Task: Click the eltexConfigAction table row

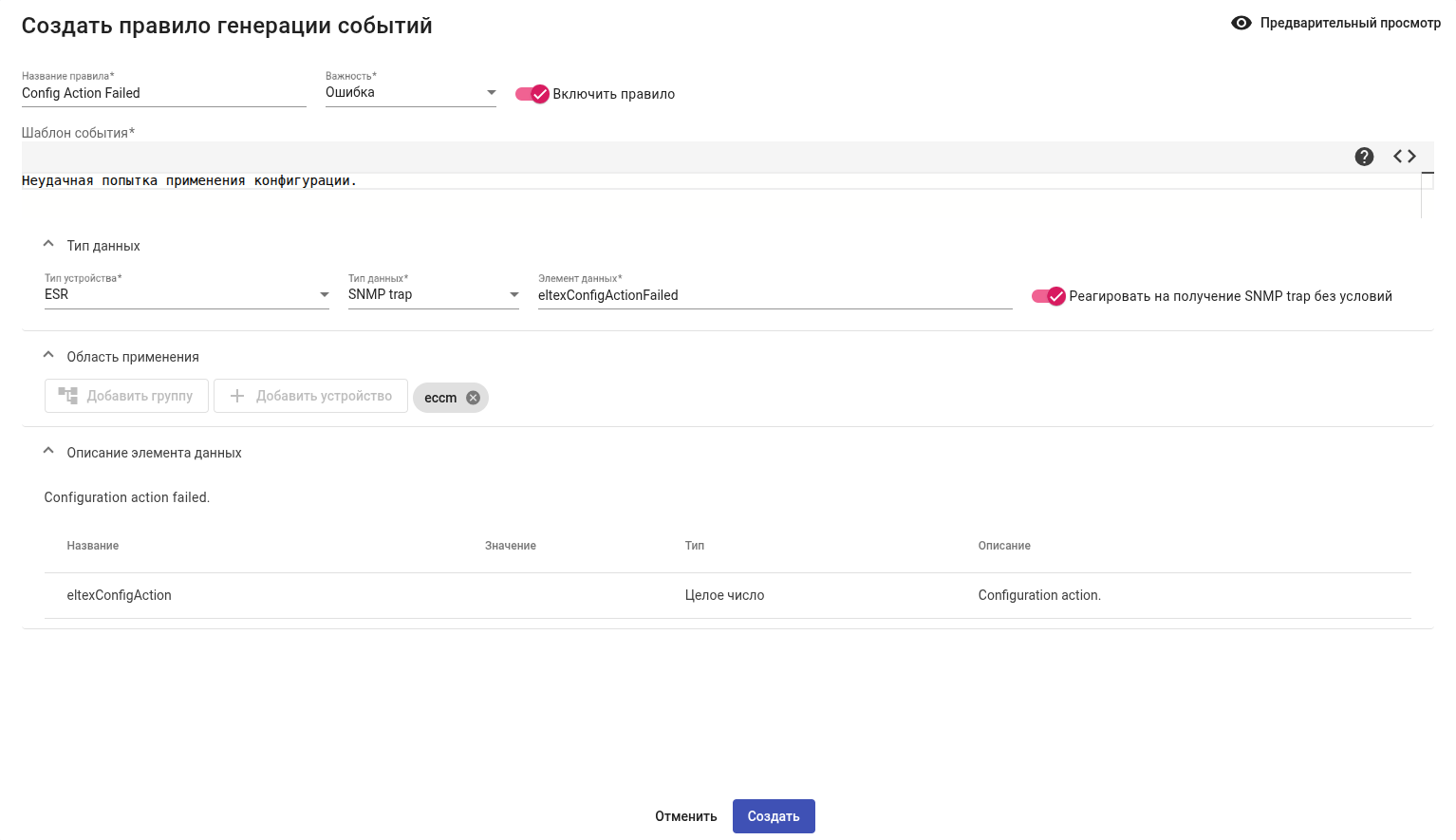Action: (727, 595)
